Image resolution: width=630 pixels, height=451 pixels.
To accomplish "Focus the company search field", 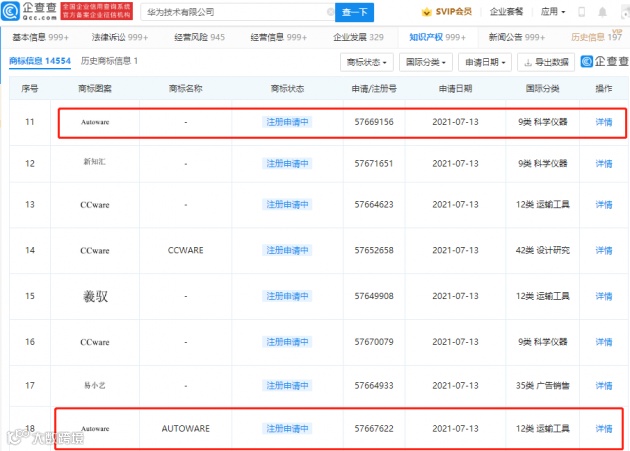I will (x=237, y=12).
